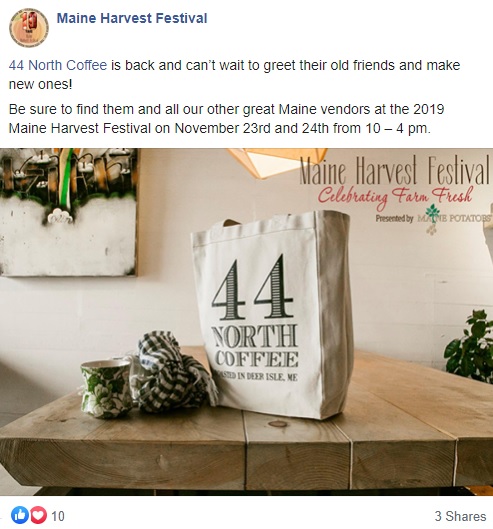Click the Maine Harvest Festival page name
The width and height of the screenshot is (493, 529).
[132, 18]
